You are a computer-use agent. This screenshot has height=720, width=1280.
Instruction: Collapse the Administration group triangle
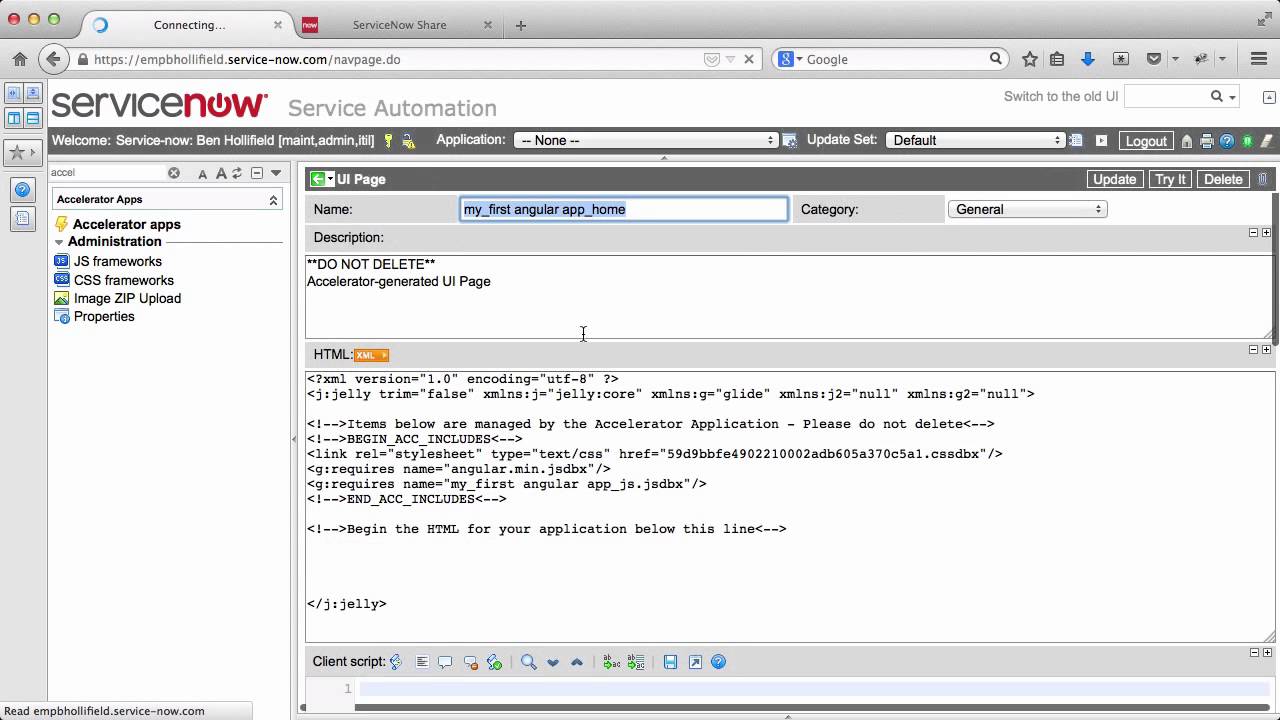click(59, 242)
